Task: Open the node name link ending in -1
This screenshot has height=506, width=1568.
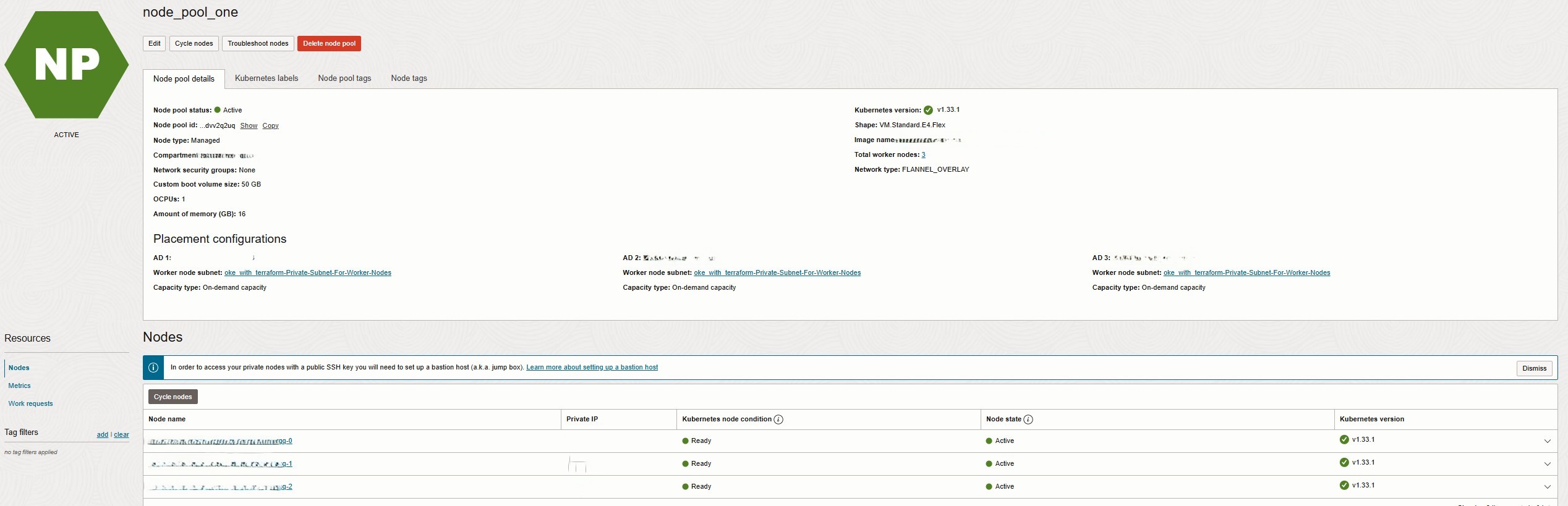Action: 221,464
